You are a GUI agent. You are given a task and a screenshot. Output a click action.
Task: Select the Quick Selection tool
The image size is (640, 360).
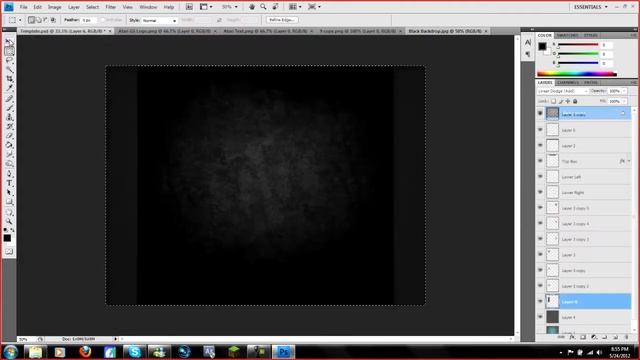coord(9,70)
